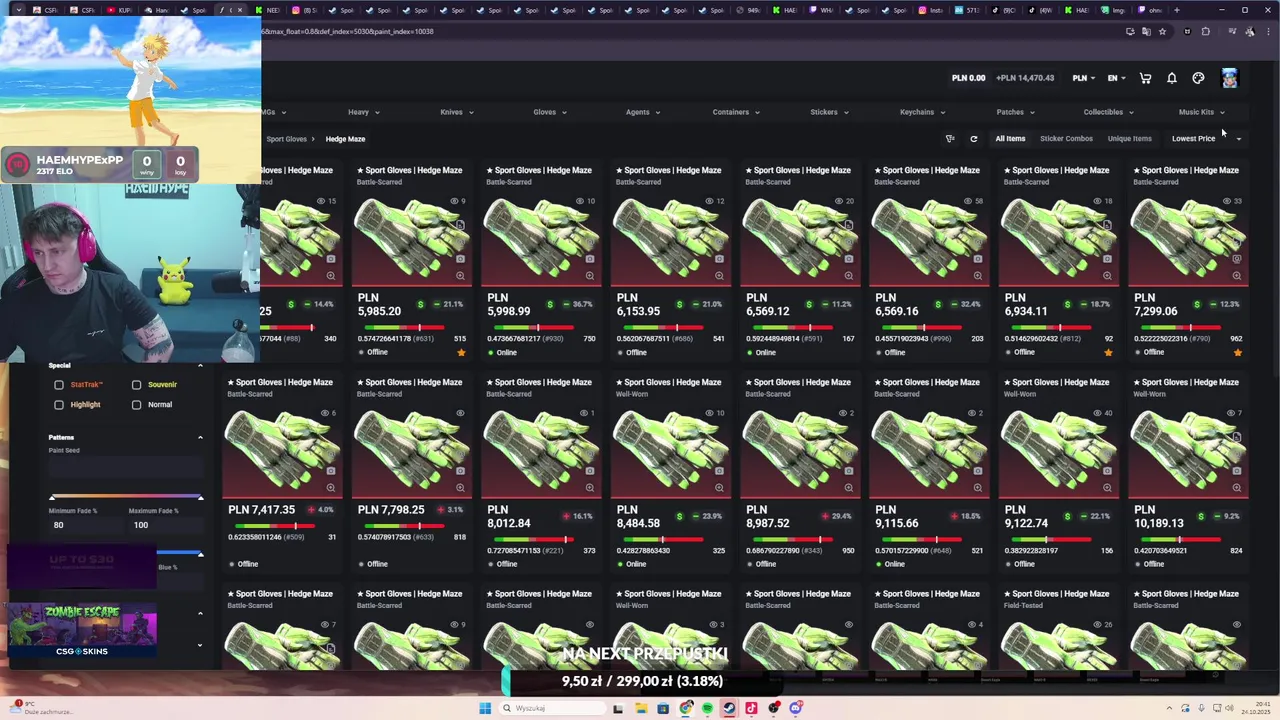Switch to the Sticker Combos tab
1280x720 pixels.
pyautogui.click(x=1066, y=139)
